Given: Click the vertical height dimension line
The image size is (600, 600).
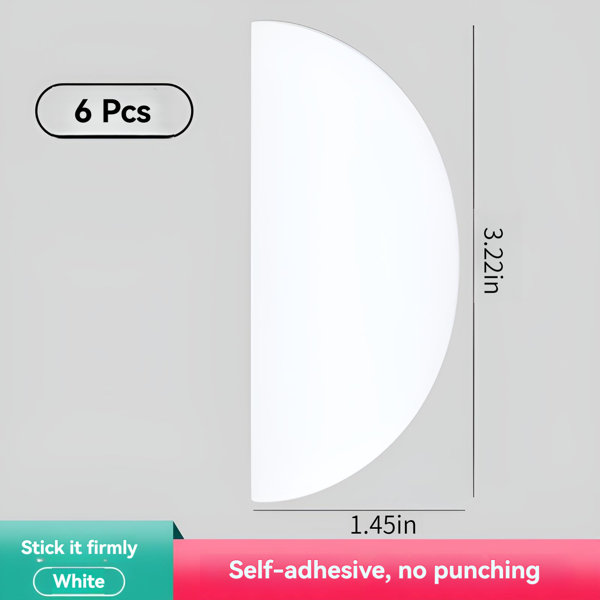Looking at the screenshot, I should pos(474,261).
